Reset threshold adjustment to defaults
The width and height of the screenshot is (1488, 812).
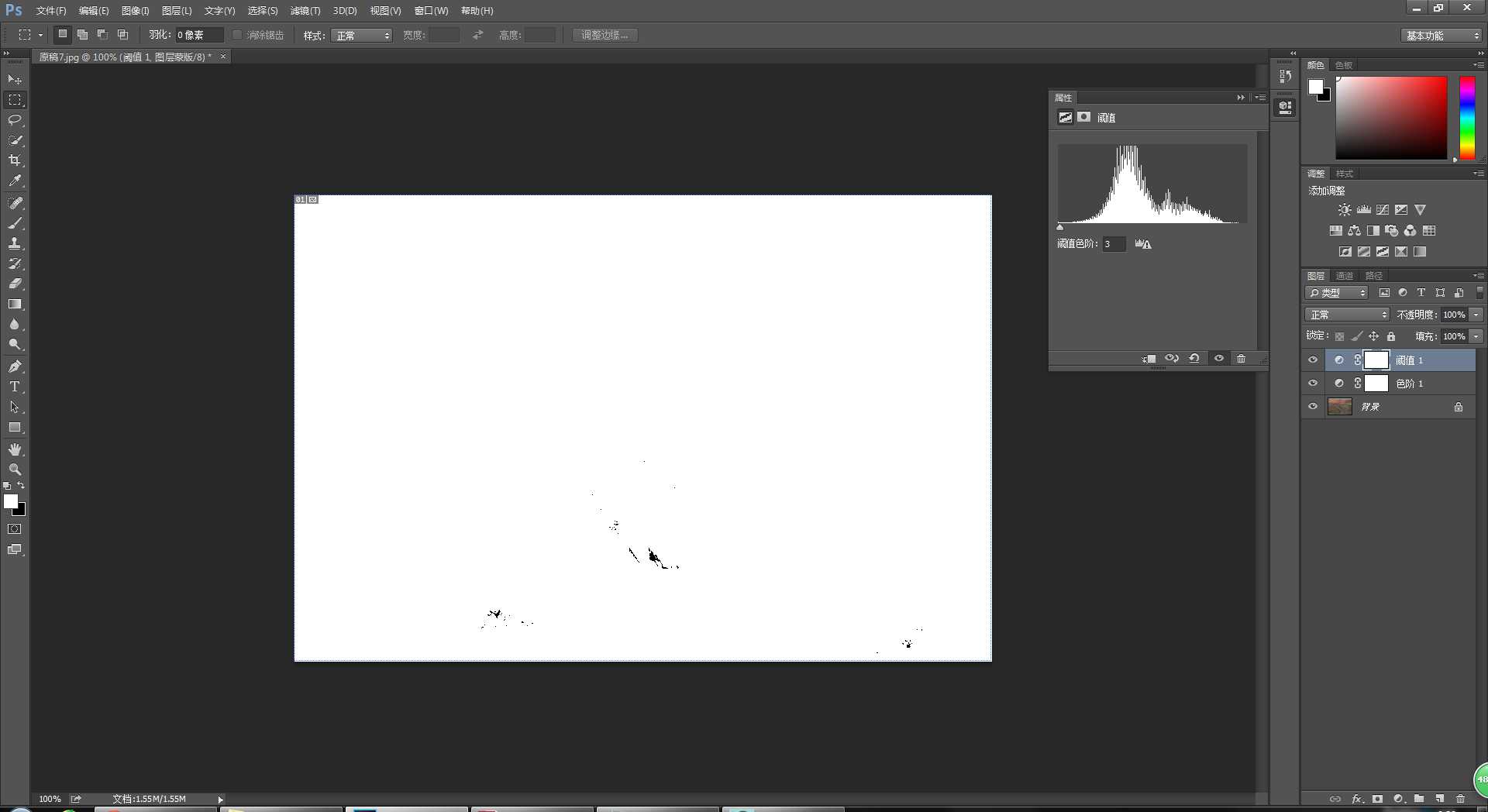(x=1194, y=359)
